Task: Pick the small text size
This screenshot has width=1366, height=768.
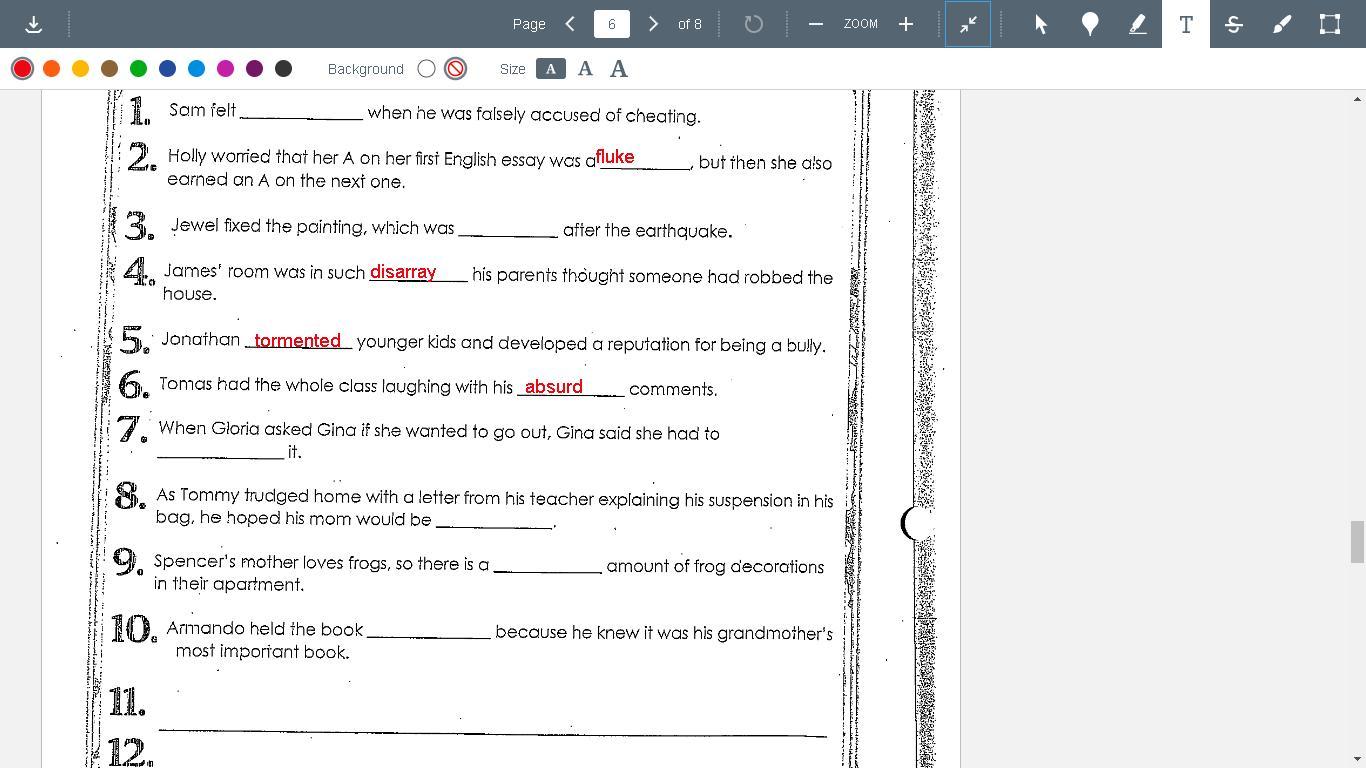Action: [x=550, y=69]
